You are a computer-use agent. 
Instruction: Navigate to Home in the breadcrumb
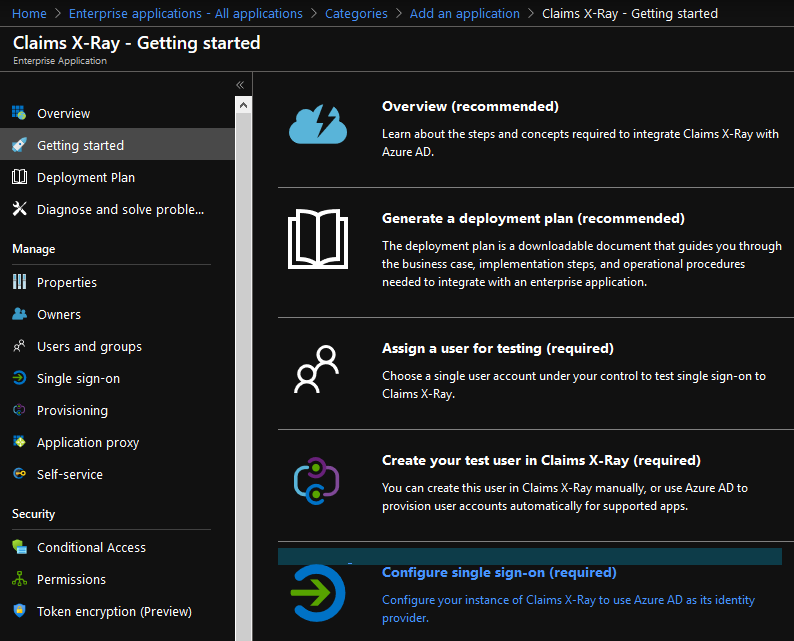(30, 13)
